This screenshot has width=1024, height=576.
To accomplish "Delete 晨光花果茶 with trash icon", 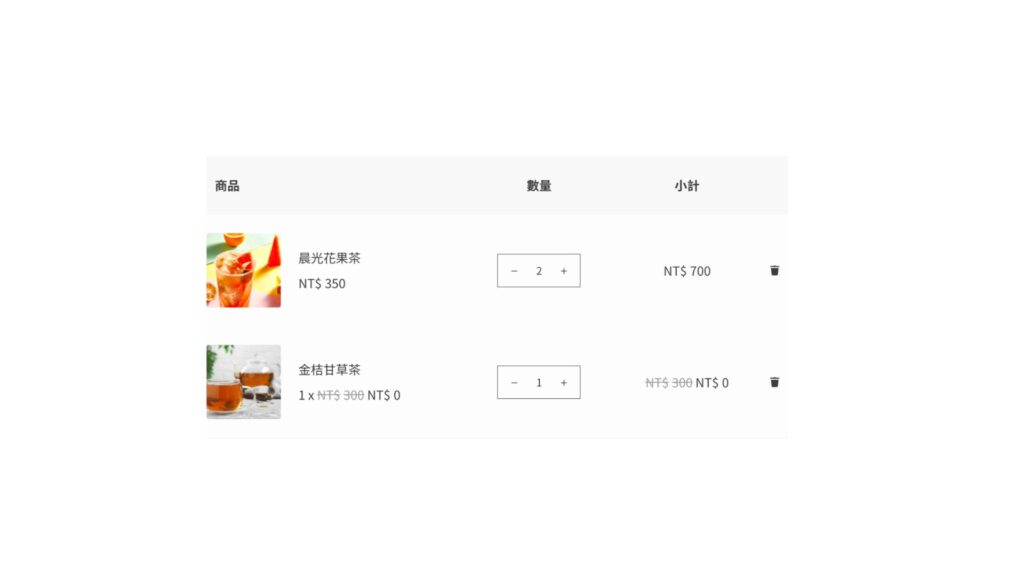I will [775, 270].
